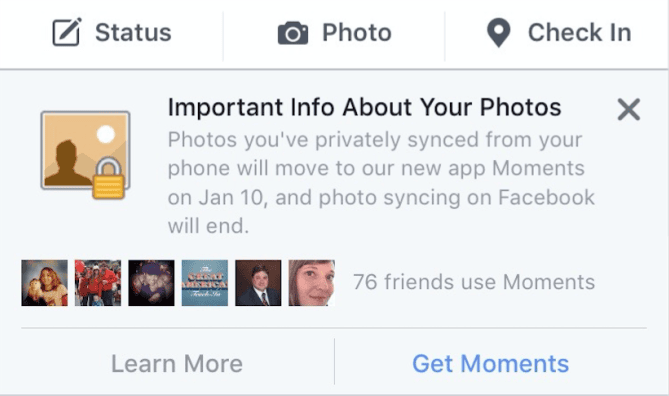Viewport: 669px width, 396px height.
Task: Click the Important Info About Your Photos heading
Action: (x=364, y=107)
